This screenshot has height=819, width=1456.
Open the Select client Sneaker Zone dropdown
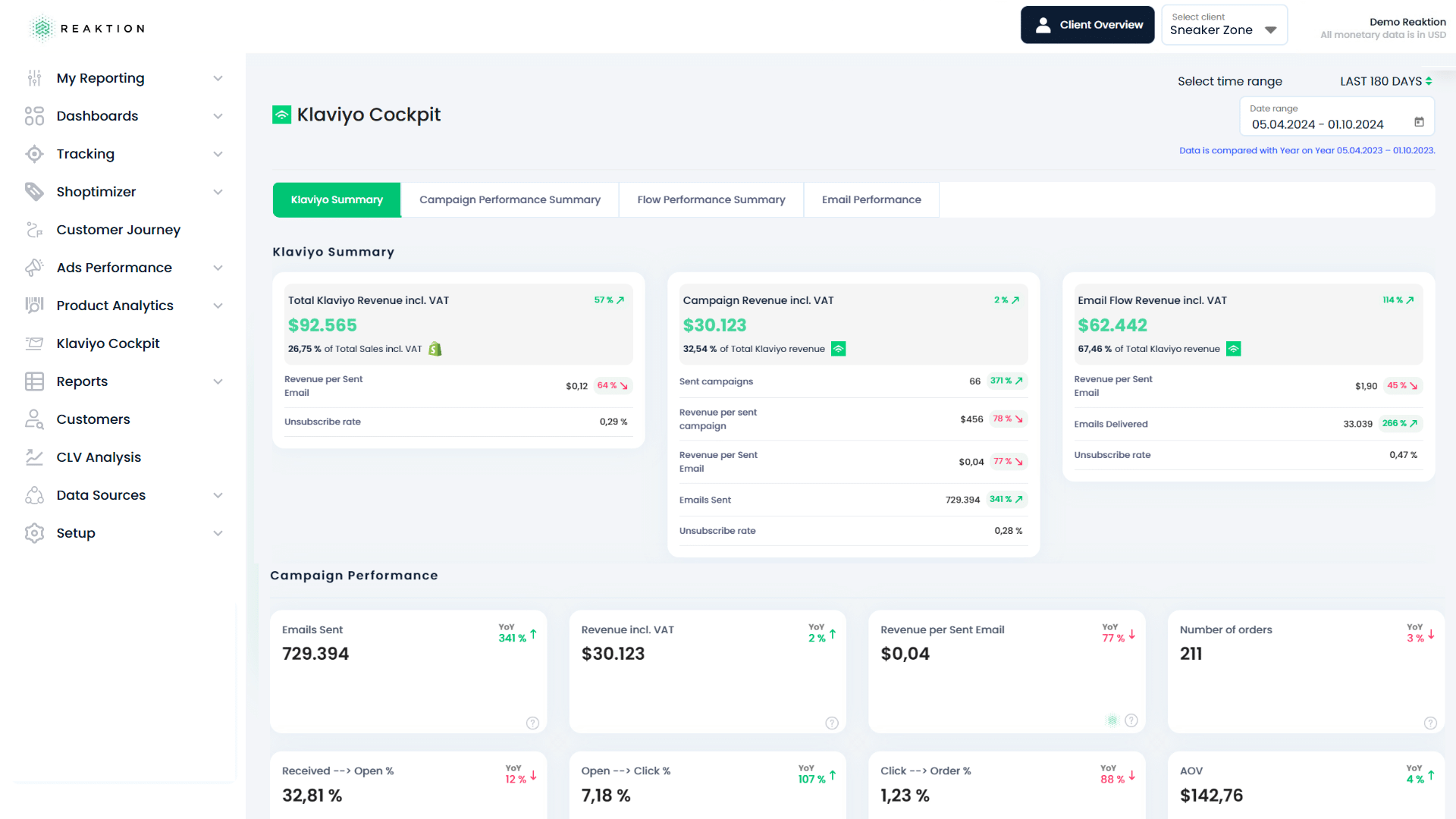pyautogui.click(x=1224, y=25)
